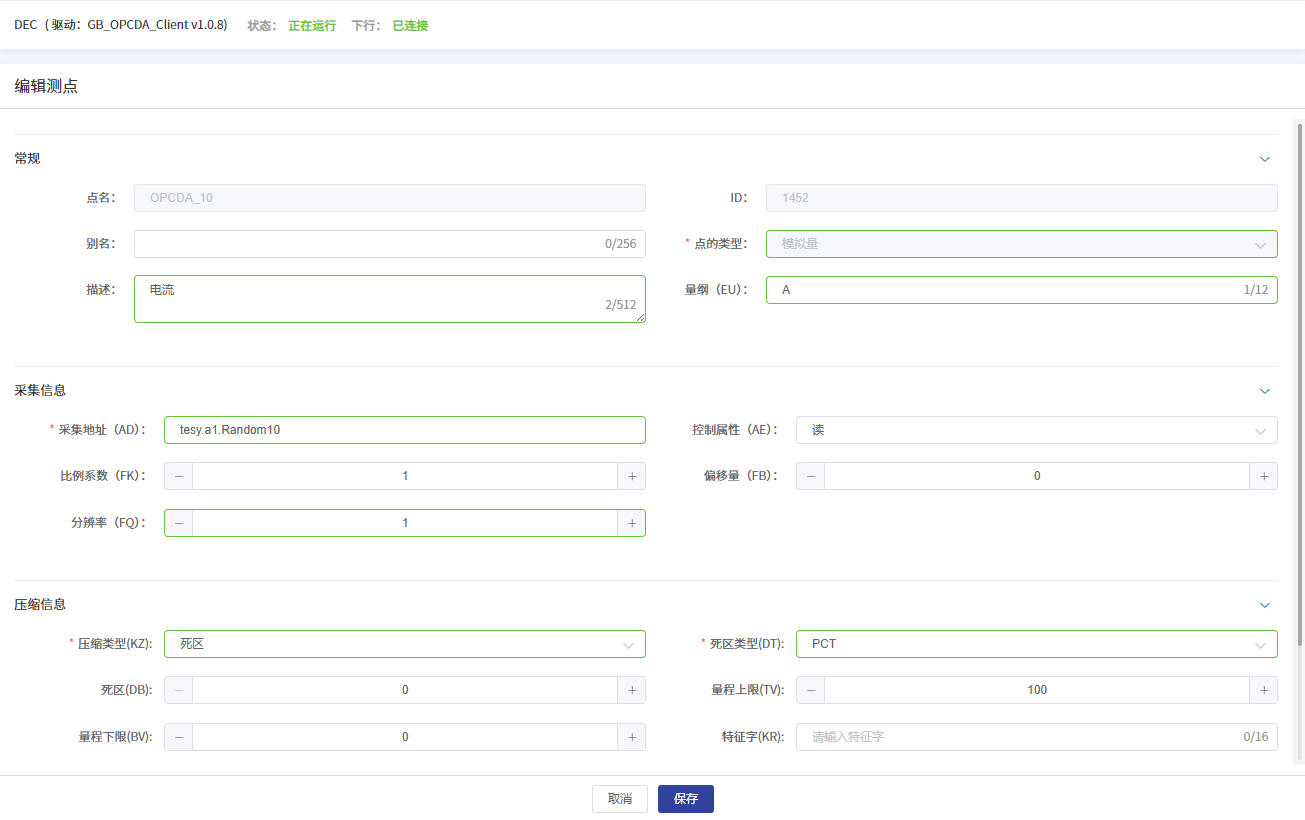1305x820 pixels.
Task: Collapse the 常规 section
Action: (x=1264, y=159)
